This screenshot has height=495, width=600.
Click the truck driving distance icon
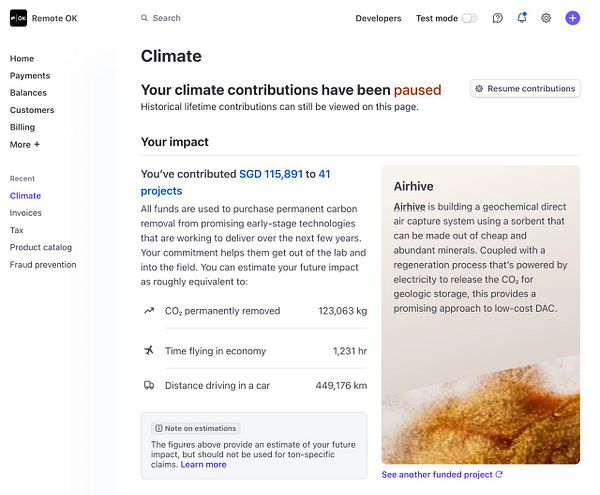tap(149, 385)
